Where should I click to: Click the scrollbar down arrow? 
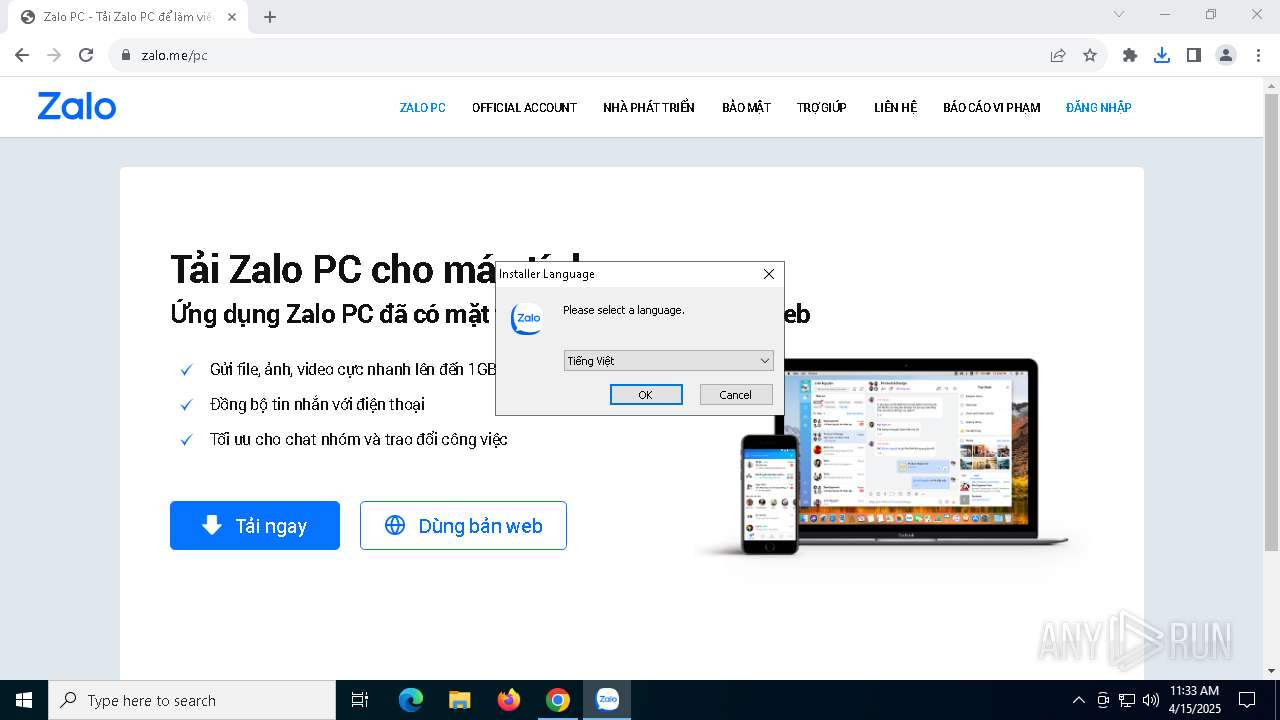(1271, 670)
